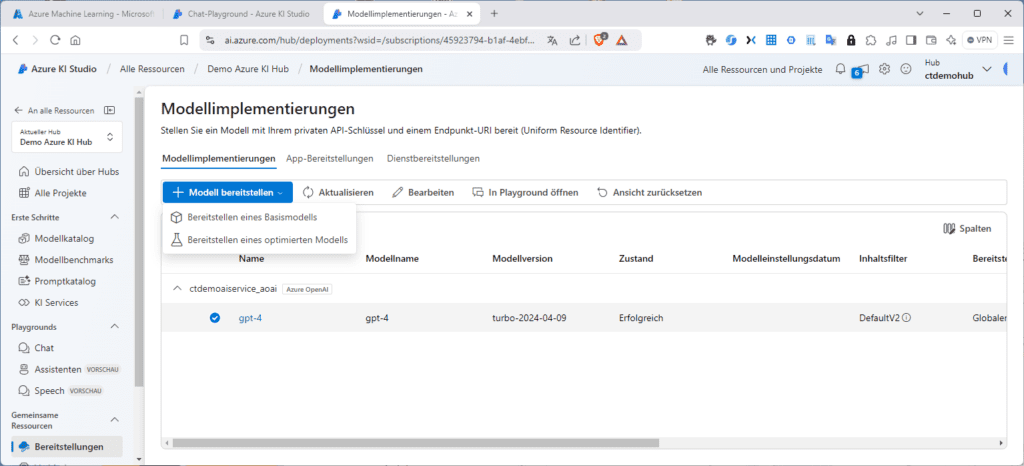The width and height of the screenshot is (1024, 466).
Task: Uncheck the gpt-4 row checkbox
Action: (215, 318)
